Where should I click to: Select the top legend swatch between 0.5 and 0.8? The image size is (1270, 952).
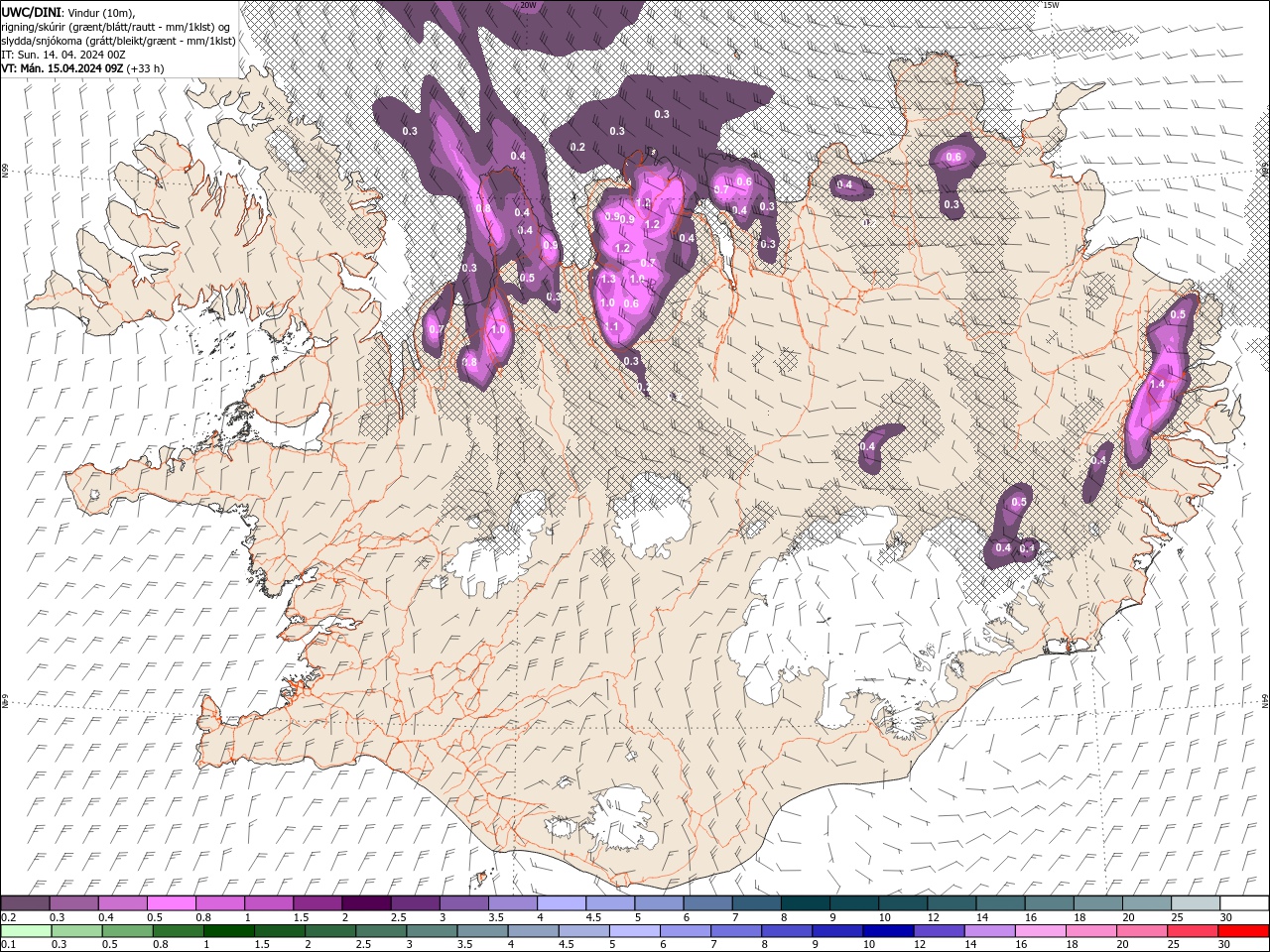[x=171, y=903]
